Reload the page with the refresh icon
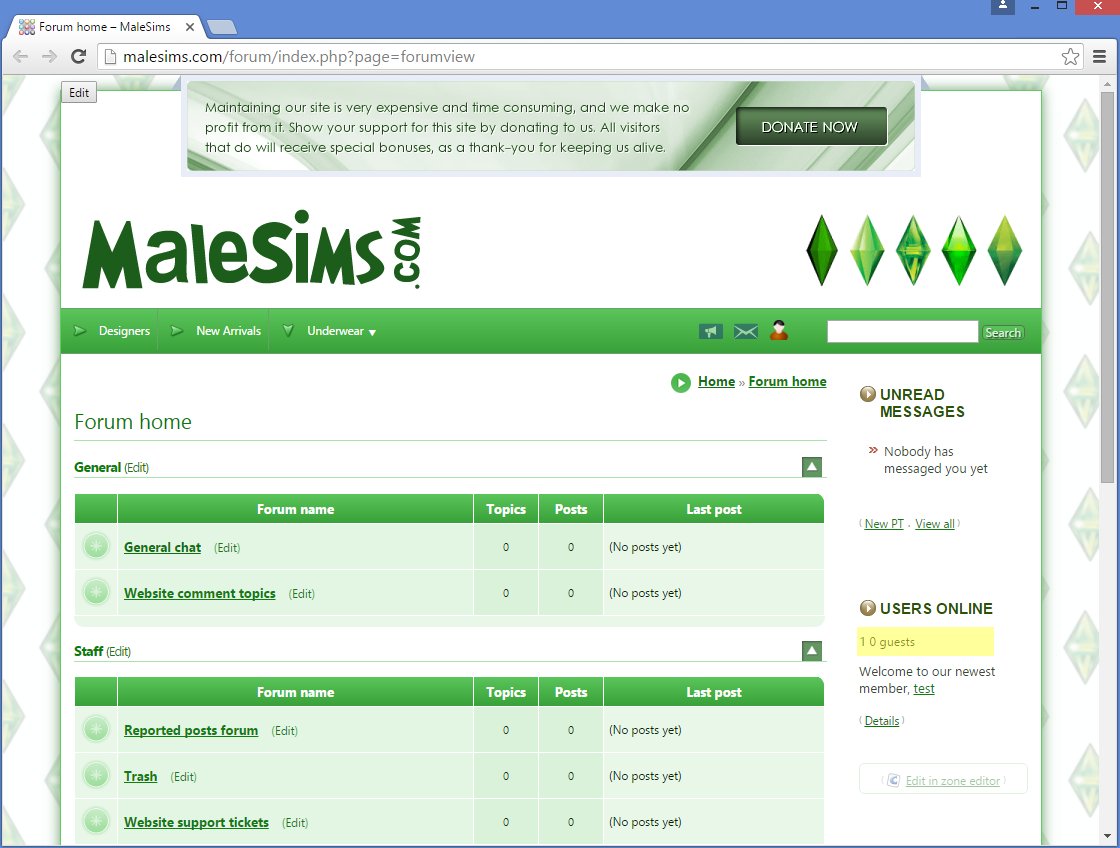 pos(79,57)
